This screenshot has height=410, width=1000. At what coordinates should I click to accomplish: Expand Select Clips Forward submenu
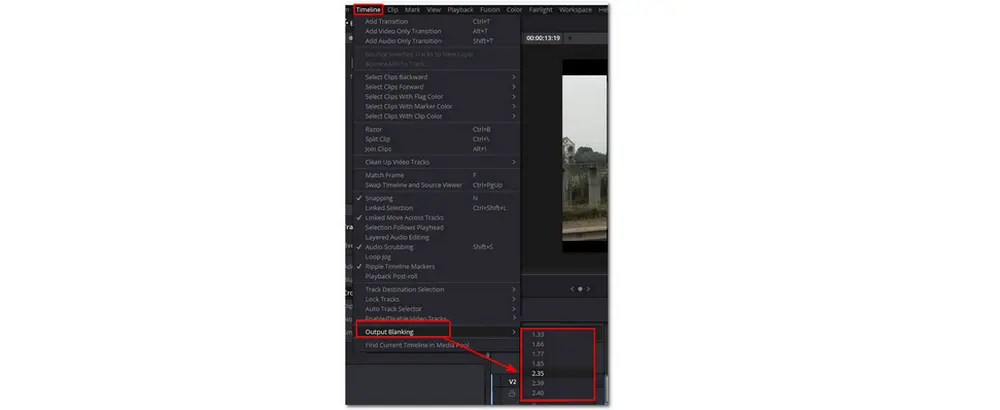(437, 87)
